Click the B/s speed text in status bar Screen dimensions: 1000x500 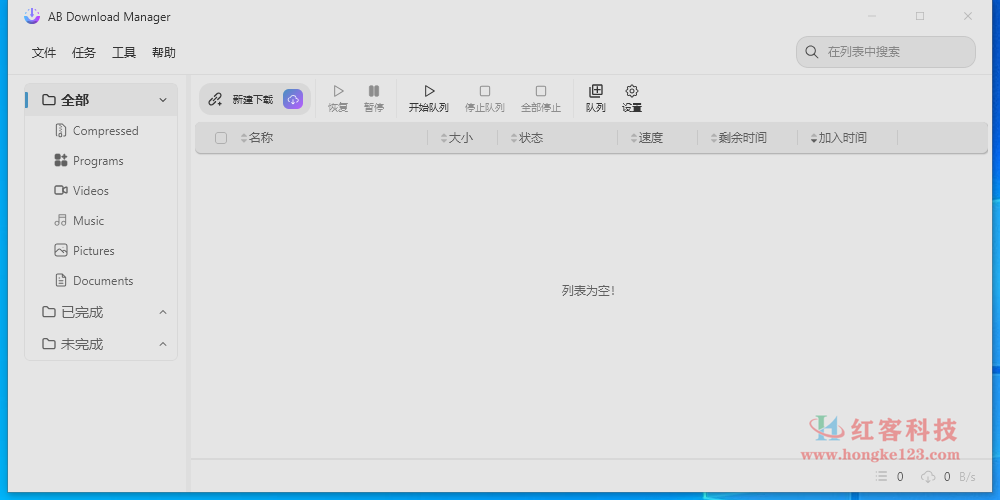[x=967, y=476]
